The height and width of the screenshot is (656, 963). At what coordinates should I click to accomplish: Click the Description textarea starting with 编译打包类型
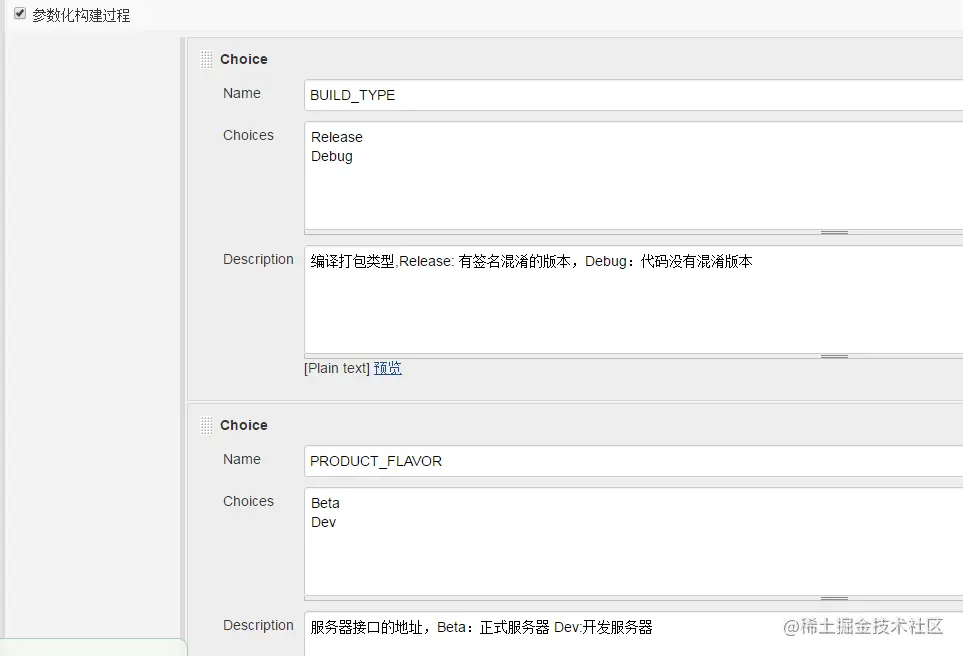click(x=633, y=300)
